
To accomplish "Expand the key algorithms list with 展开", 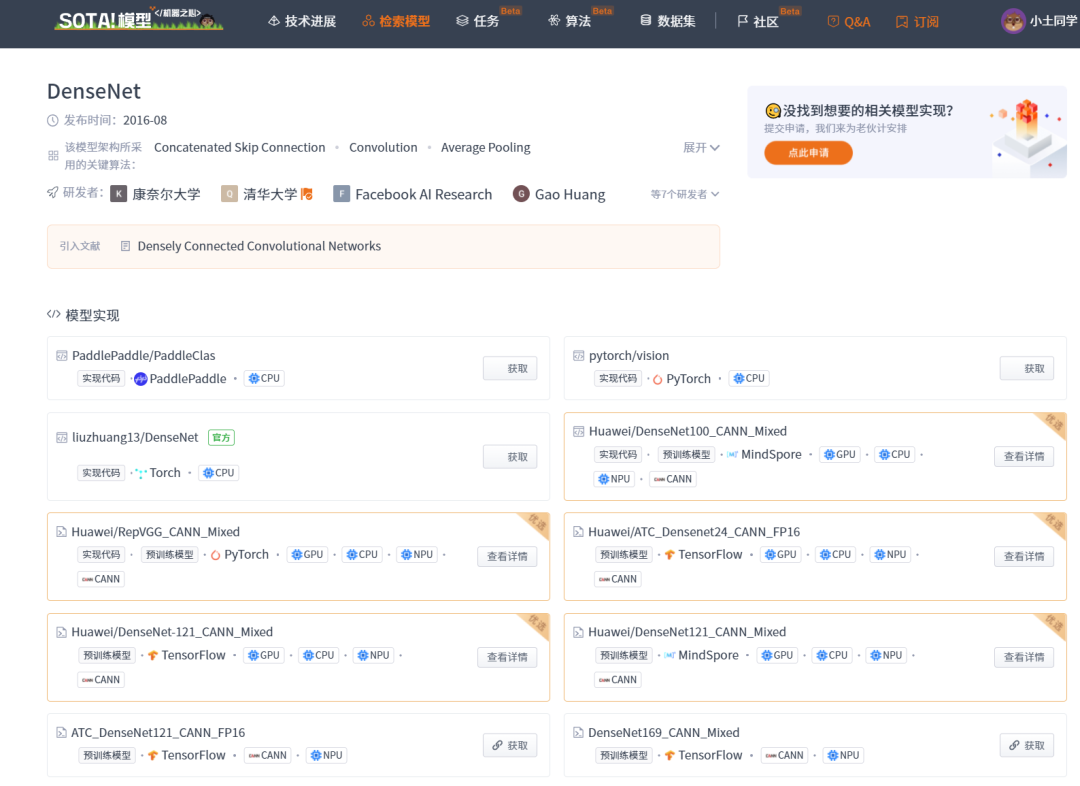I will point(700,147).
